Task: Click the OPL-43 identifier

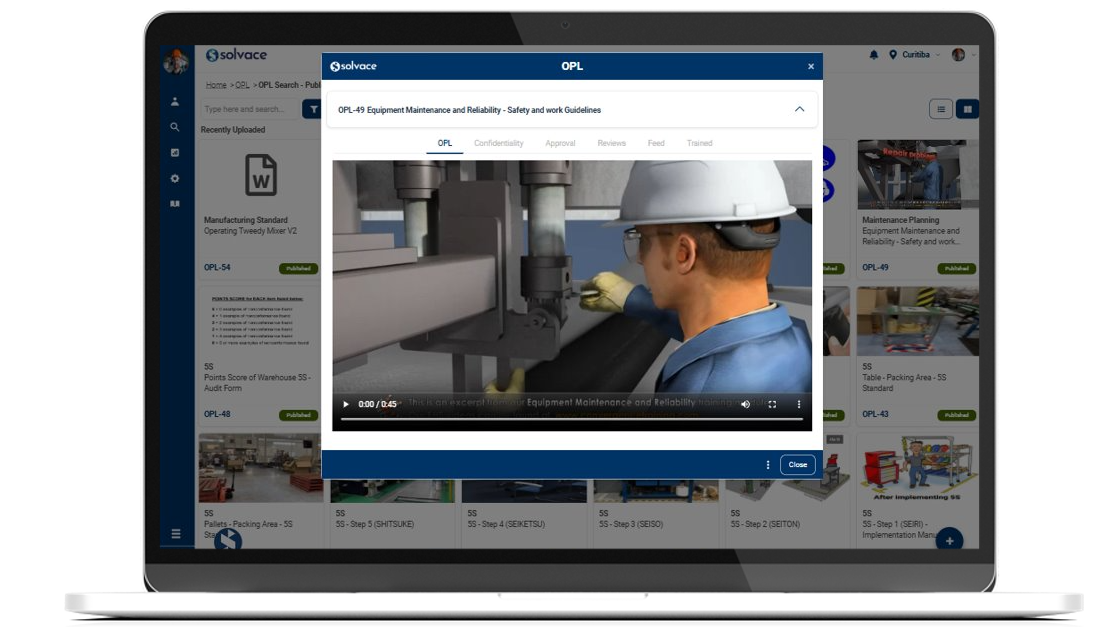Action: pyautogui.click(x=875, y=414)
